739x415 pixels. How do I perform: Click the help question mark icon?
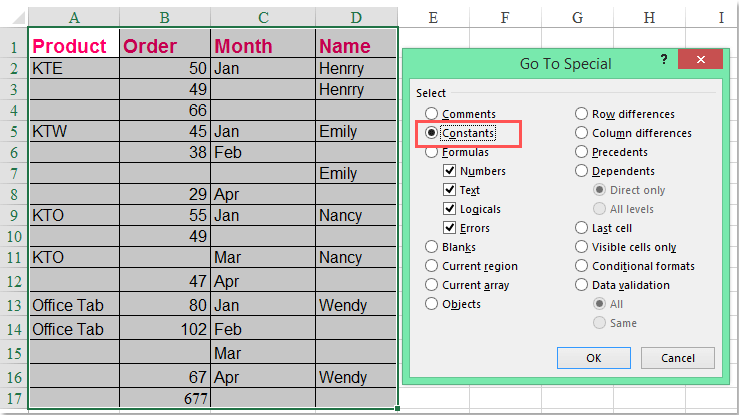point(664,60)
